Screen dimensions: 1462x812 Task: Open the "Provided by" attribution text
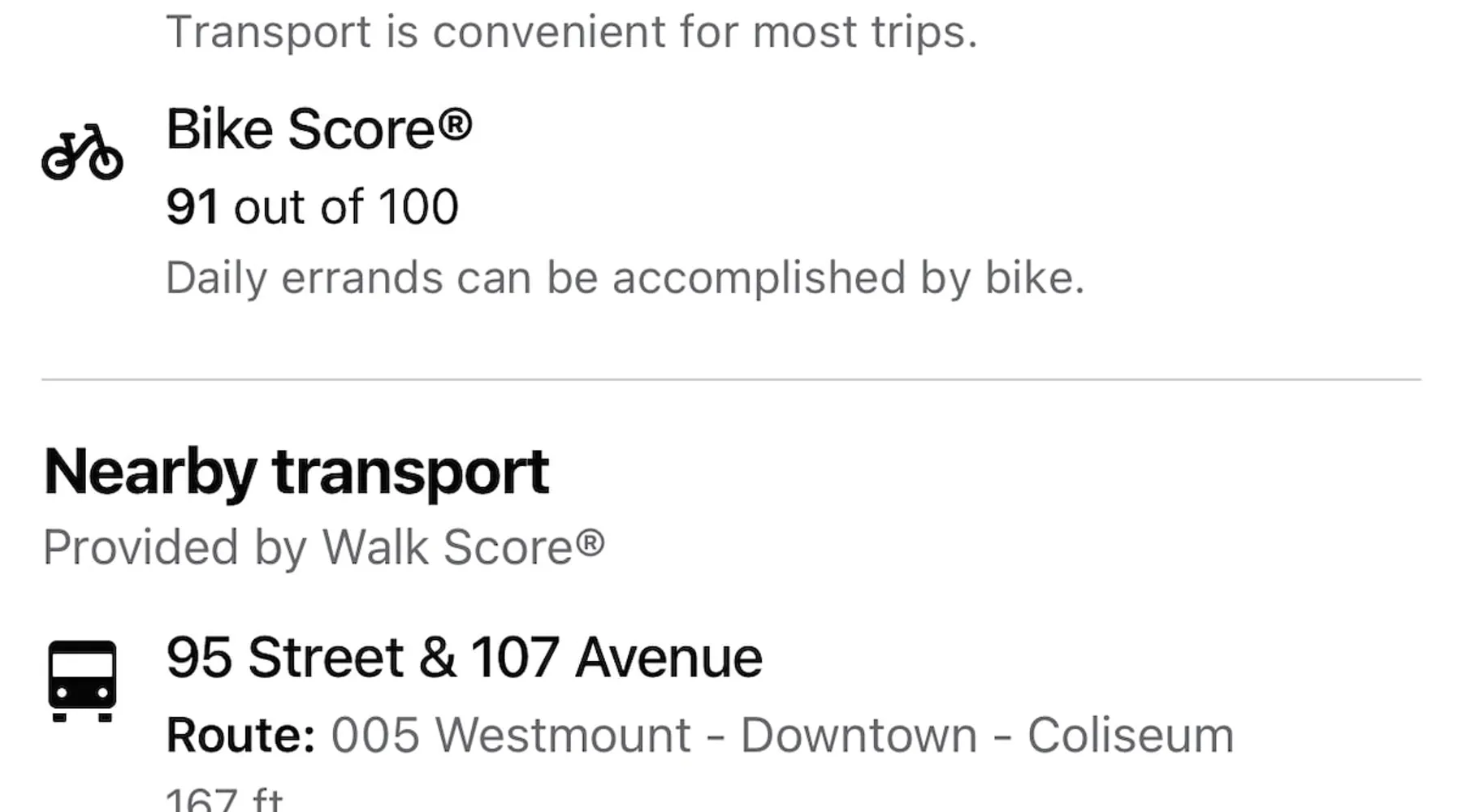175,547
